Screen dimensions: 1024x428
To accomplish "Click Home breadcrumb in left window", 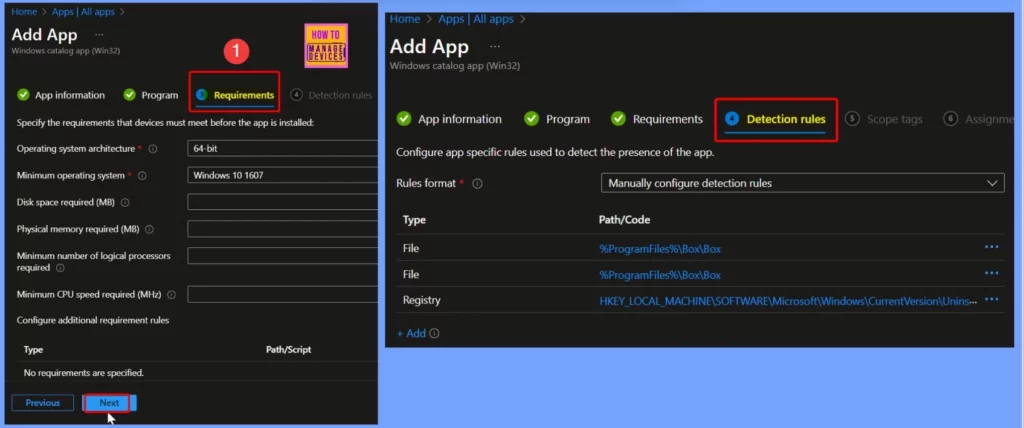I will 24,12.
